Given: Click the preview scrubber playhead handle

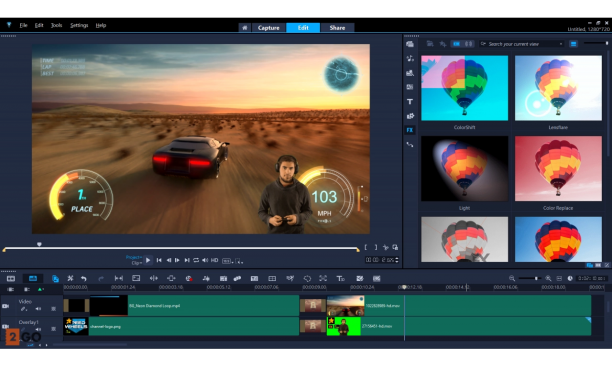Looking at the screenshot, I should pos(39,244).
